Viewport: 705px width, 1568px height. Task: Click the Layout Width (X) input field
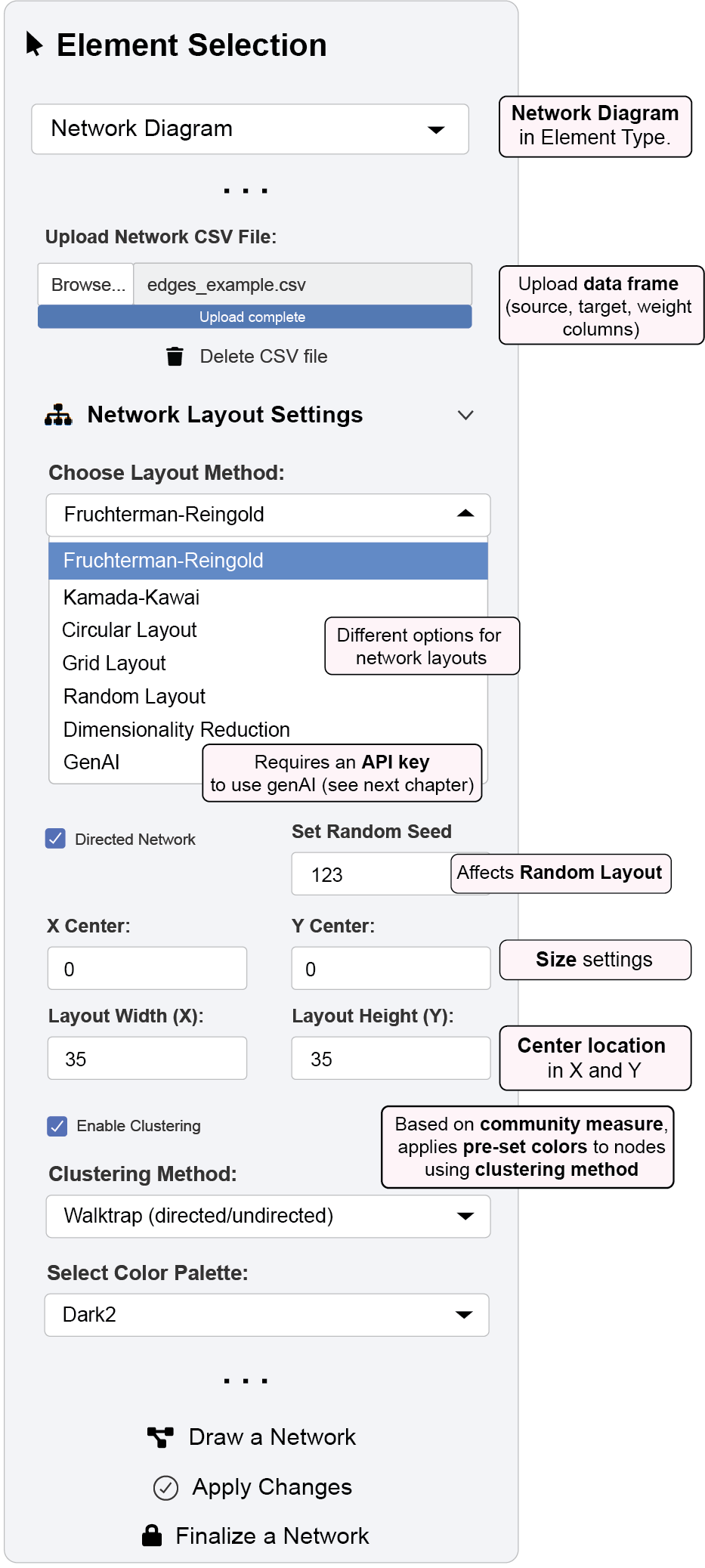[147, 1059]
